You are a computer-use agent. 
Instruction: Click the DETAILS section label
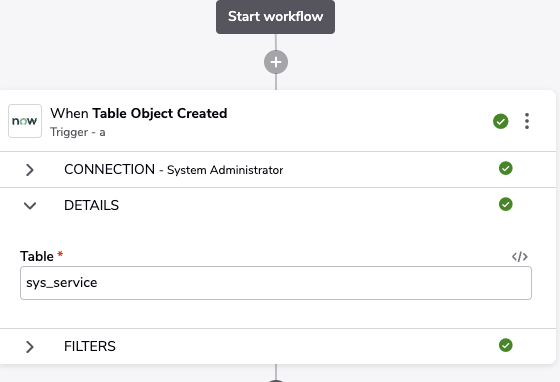click(91, 205)
